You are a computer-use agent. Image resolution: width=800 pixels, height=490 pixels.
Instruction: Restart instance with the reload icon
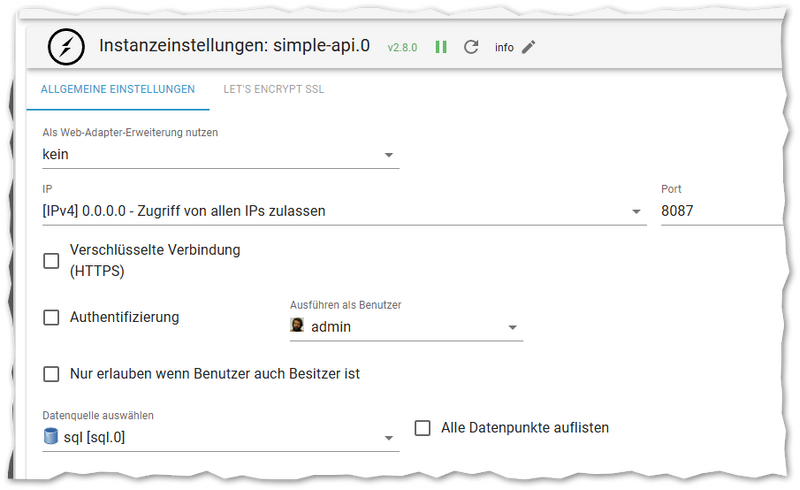pos(471,47)
